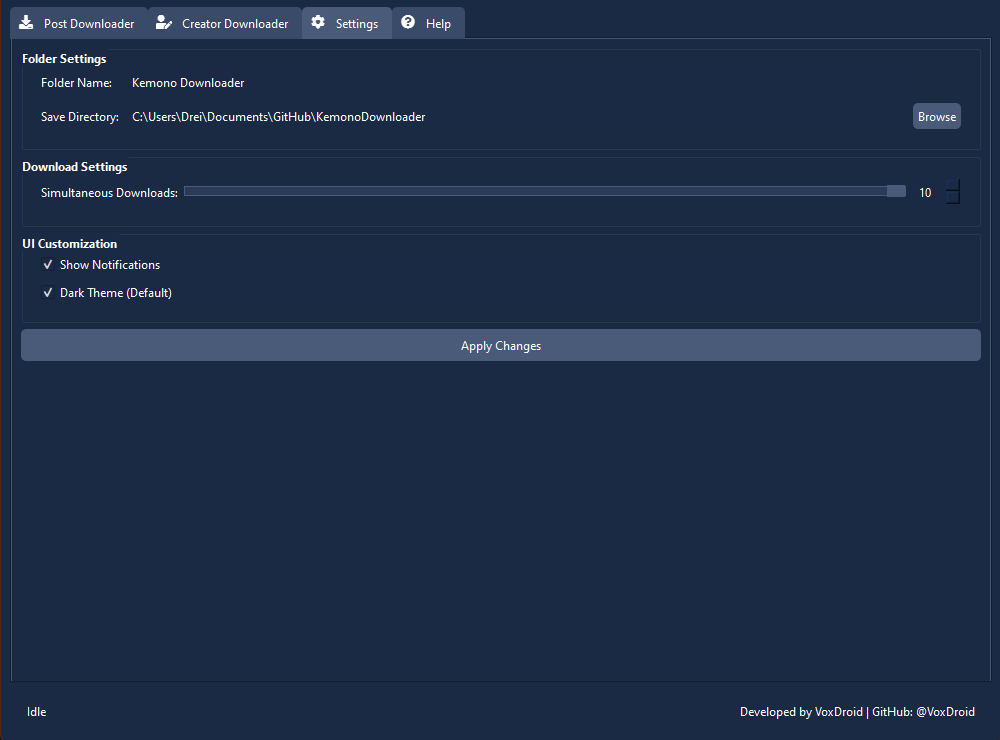This screenshot has height=740, width=1000.
Task: Select the gear icon on the Settings tab
Action: pos(320,22)
